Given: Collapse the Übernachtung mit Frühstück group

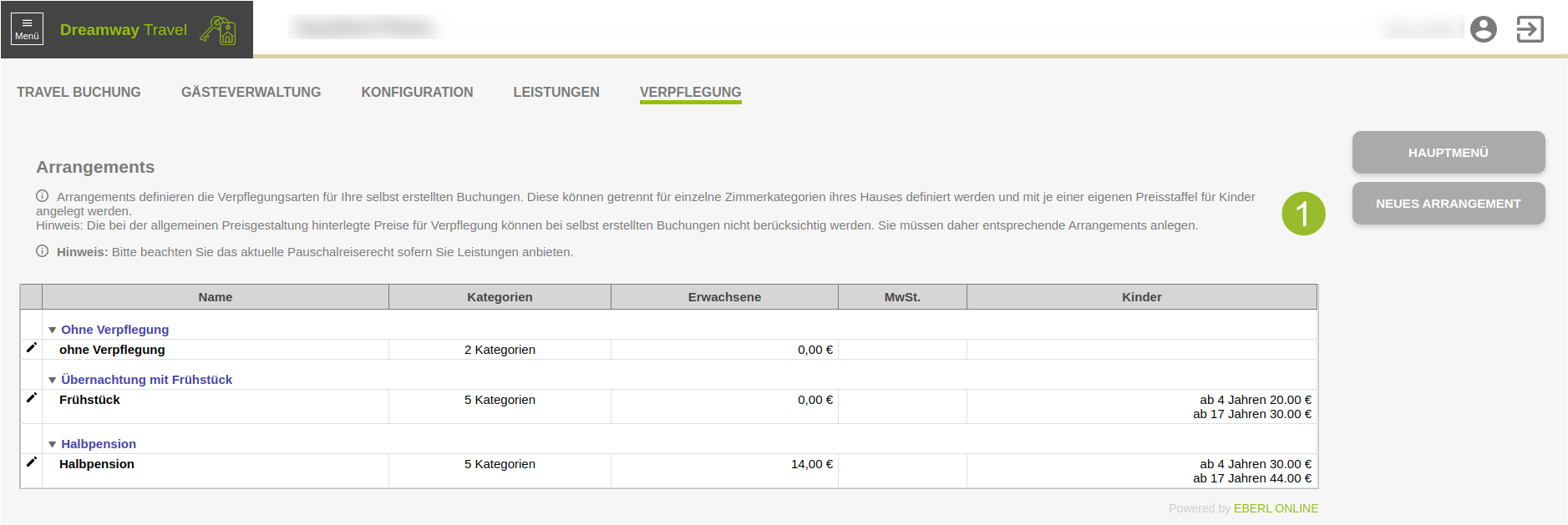Looking at the screenshot, I should click(x=53, y=381).
